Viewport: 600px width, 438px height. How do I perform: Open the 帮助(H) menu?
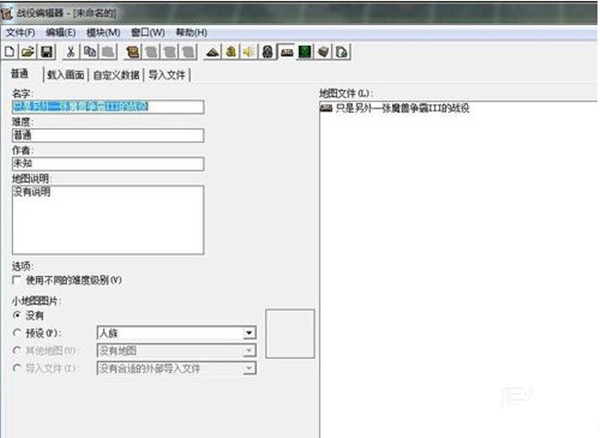coord(191,33)
